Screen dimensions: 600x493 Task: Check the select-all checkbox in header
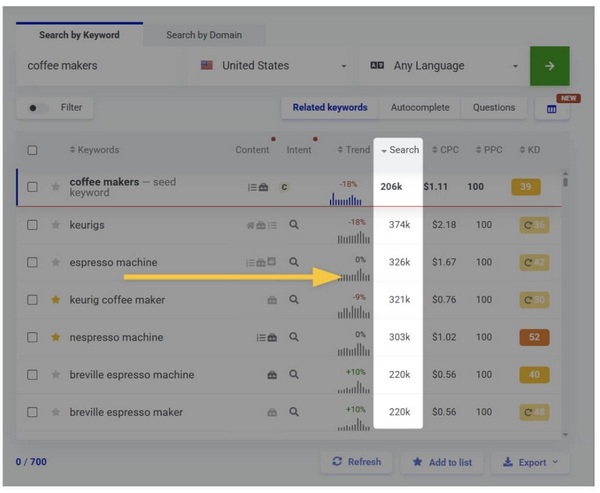33,150
